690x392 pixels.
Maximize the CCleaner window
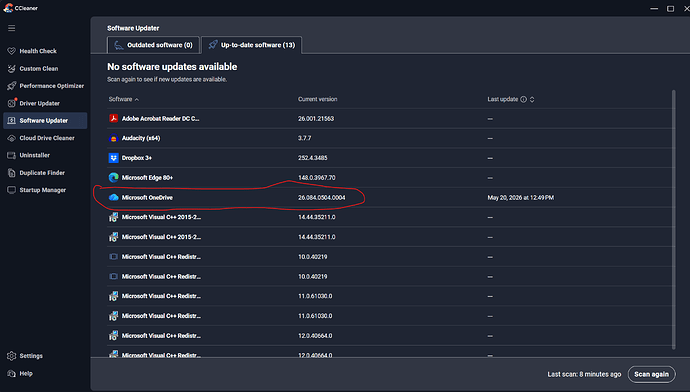tap(670, 8)
